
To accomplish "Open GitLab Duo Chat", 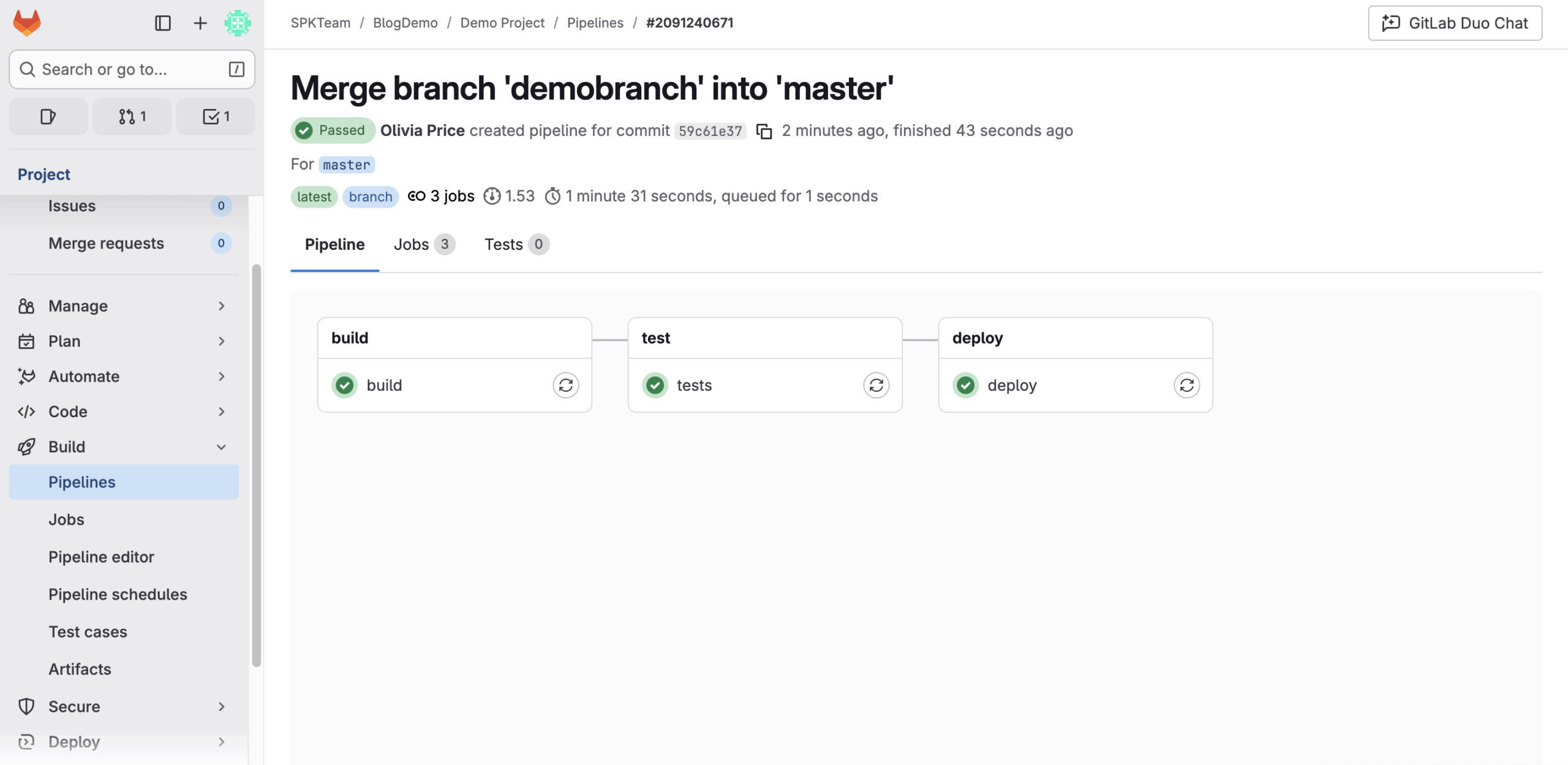I will coord(1455,23).
